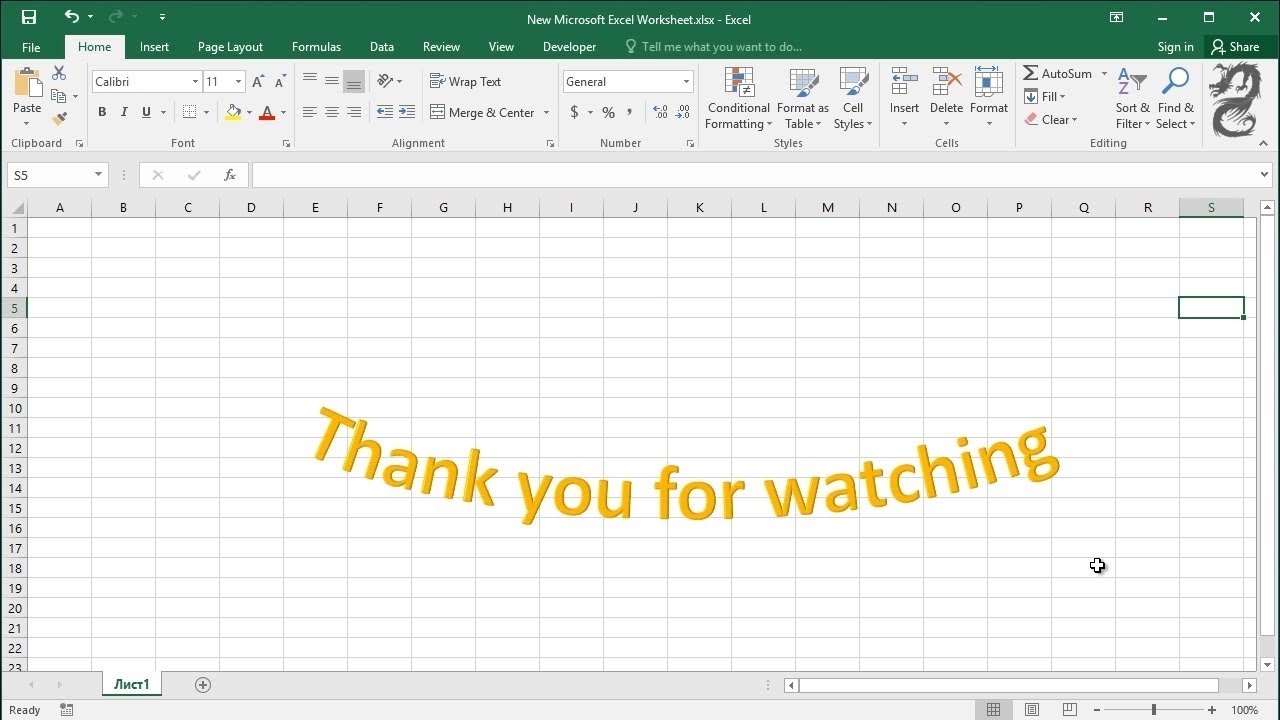Click Increase Indent icon
This screenshot has width=1280, height=720.
(x=406, y=112)
